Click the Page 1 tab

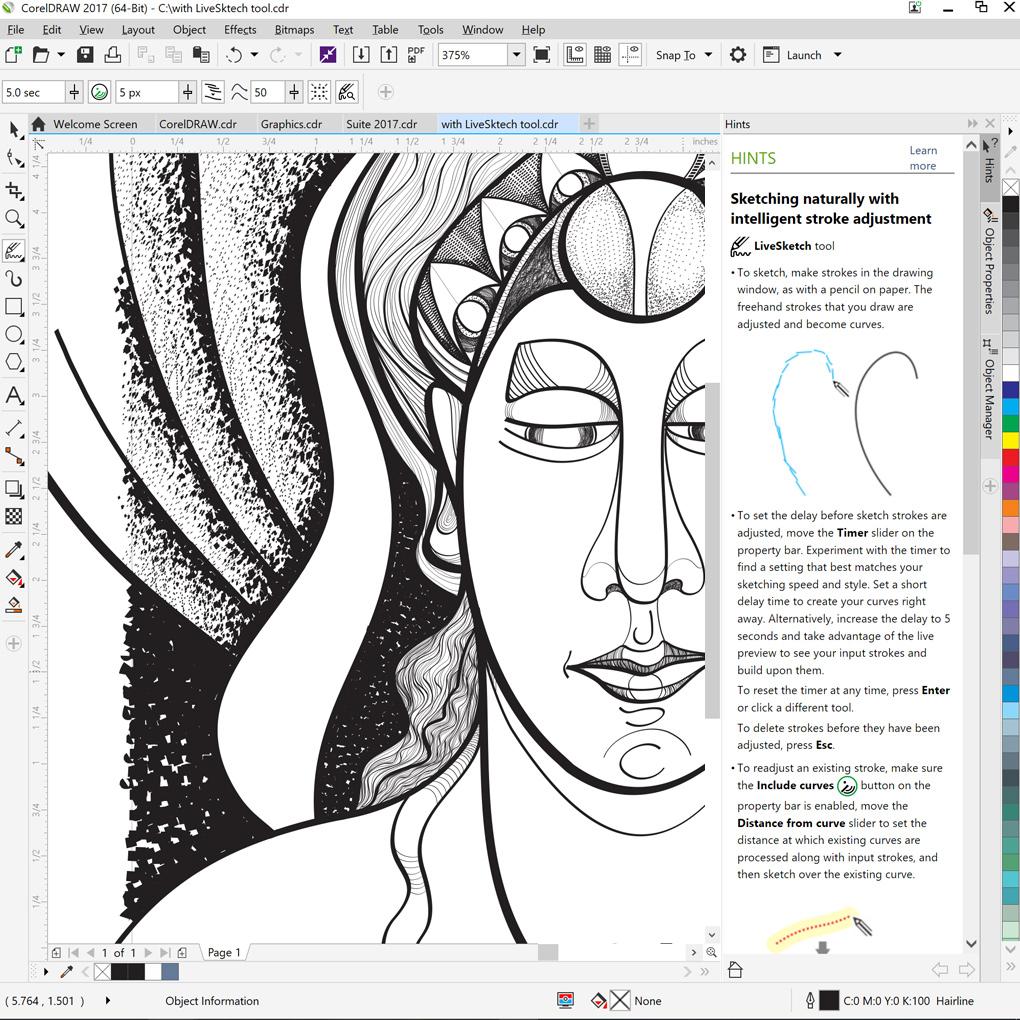click(224, 952)
